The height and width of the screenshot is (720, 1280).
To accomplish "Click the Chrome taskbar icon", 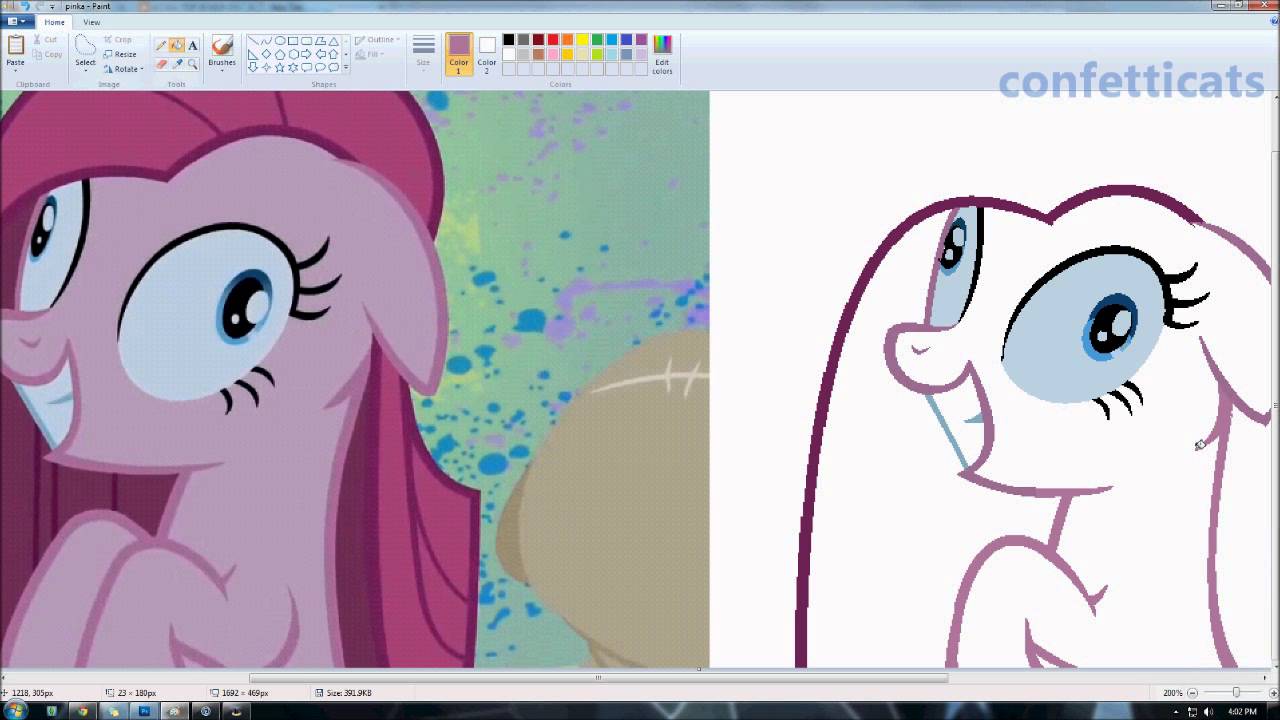I will (x=82, y=711).
